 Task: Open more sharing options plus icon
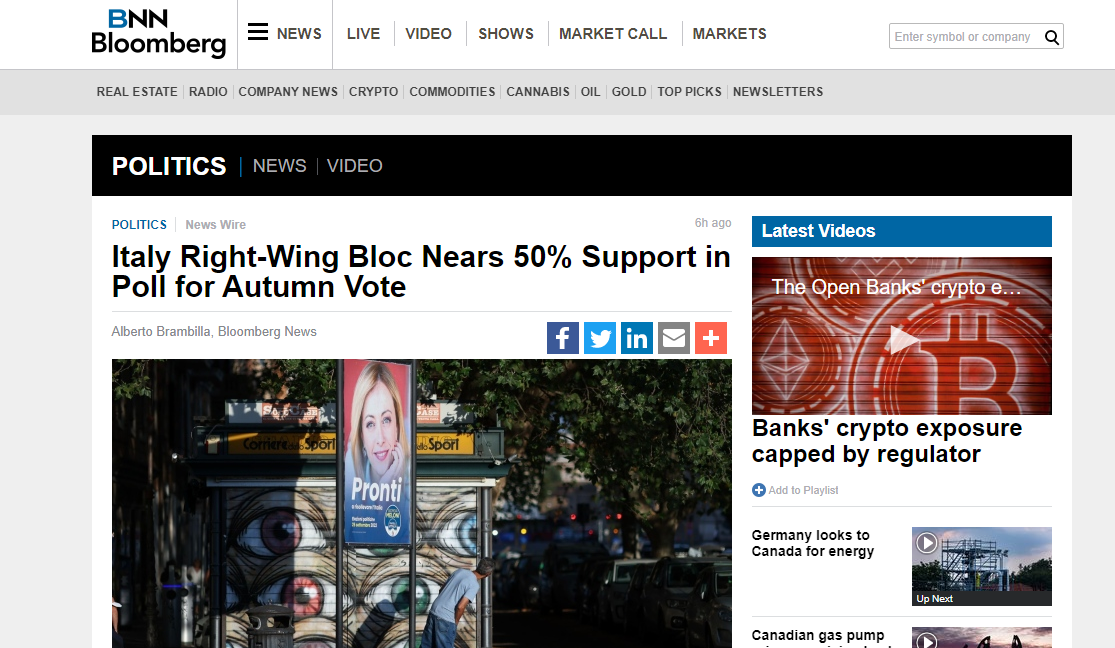tap(710, 338)
